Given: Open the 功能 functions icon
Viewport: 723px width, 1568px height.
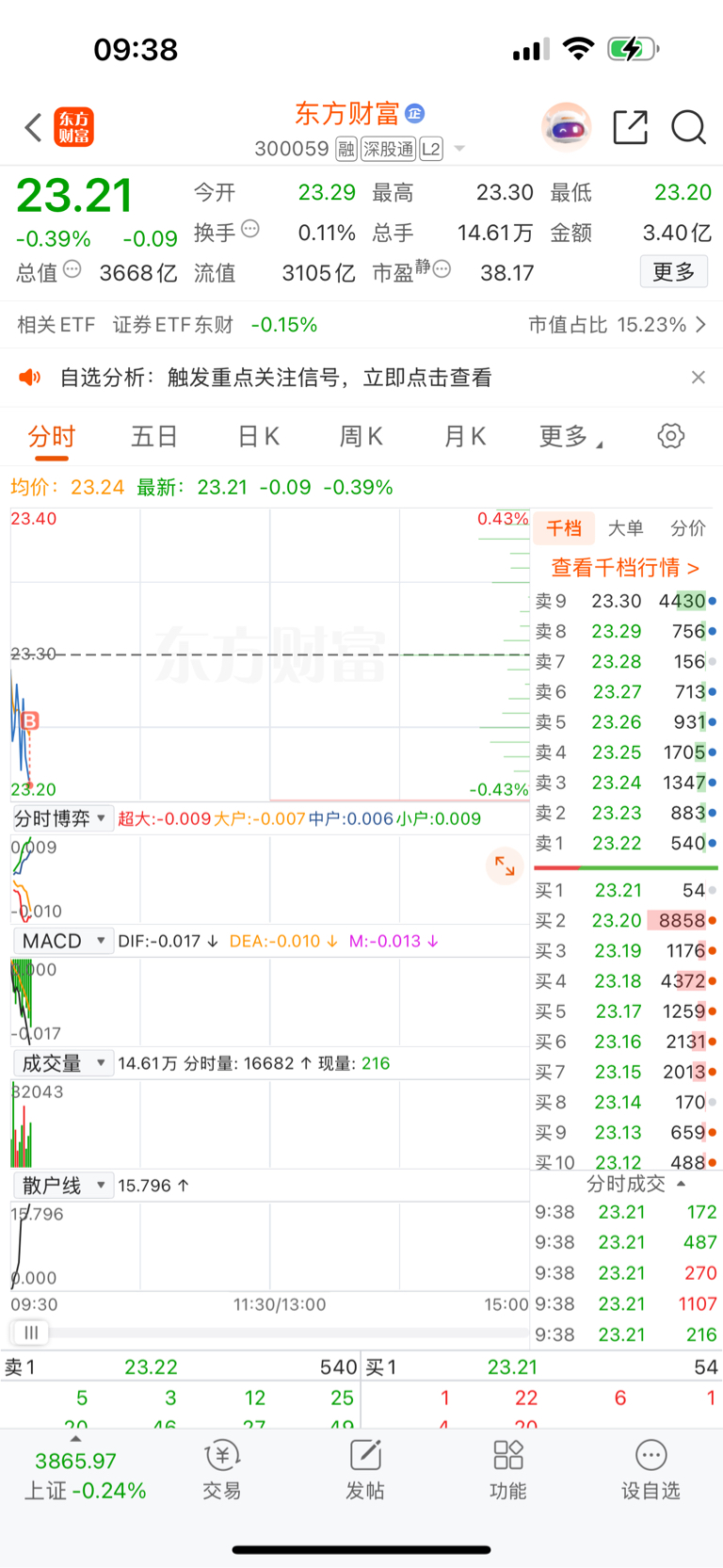Looking at the screenshot, I should tap(508, 1469).
